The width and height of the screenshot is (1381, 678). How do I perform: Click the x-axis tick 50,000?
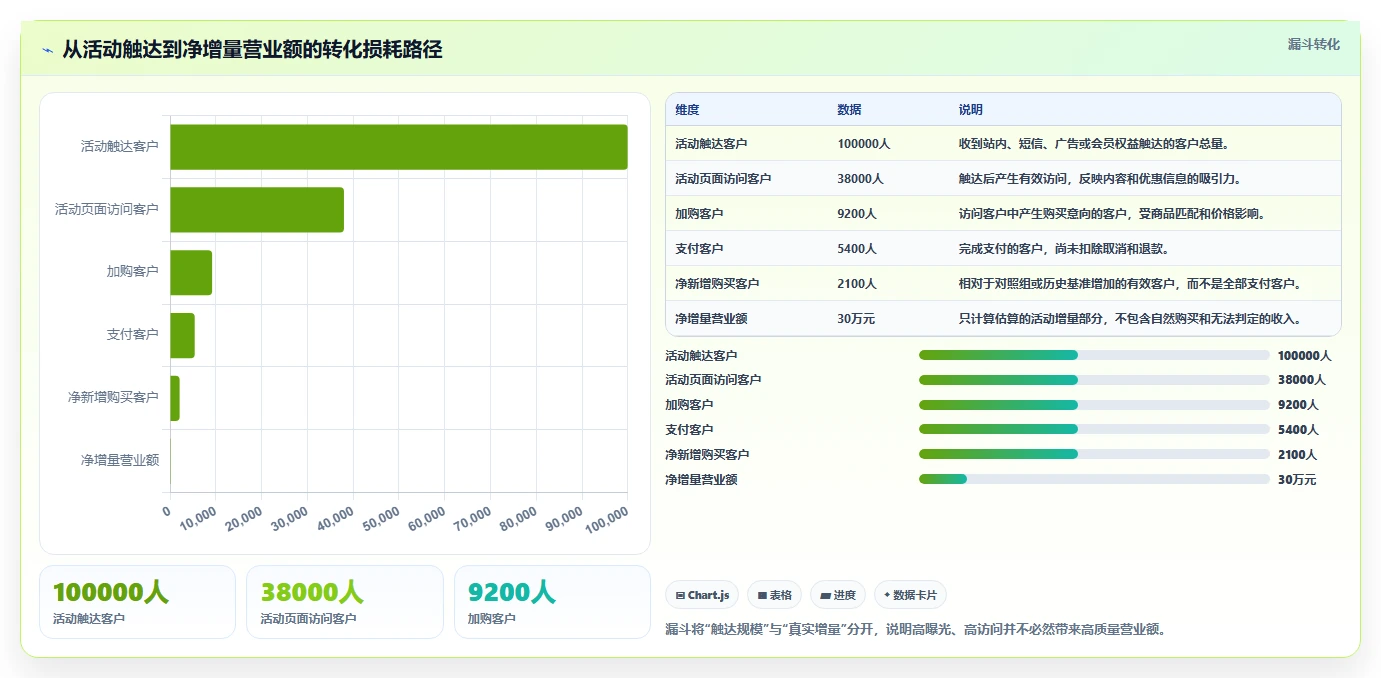(383, 518)
